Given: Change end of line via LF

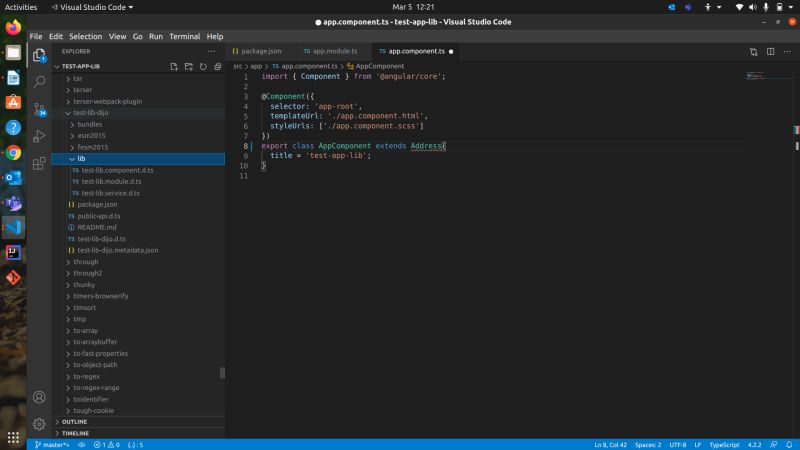Looking at the screenshot, I should click(x=697, y=445).
